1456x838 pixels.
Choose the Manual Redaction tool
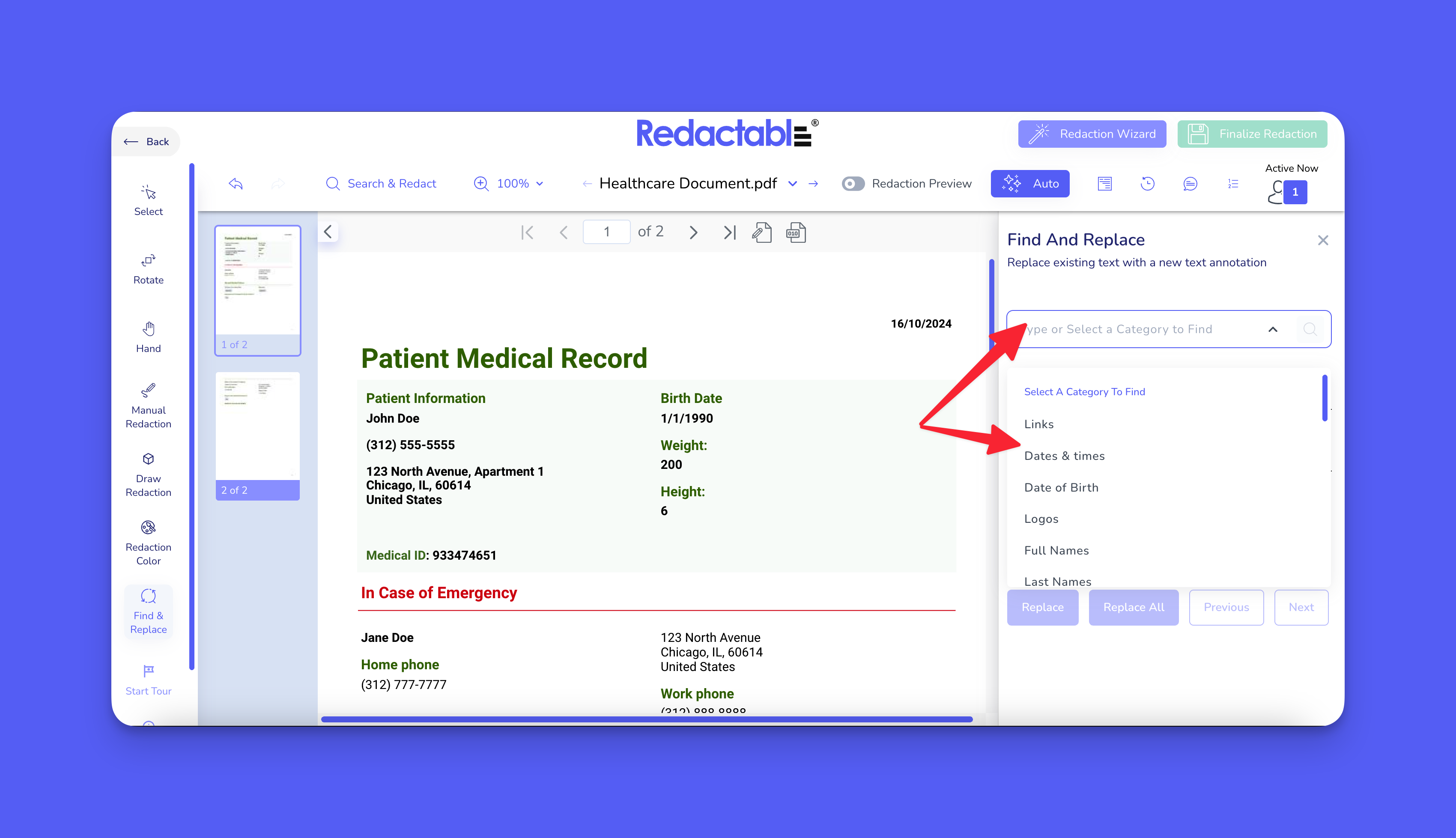(x=148, y=406)
